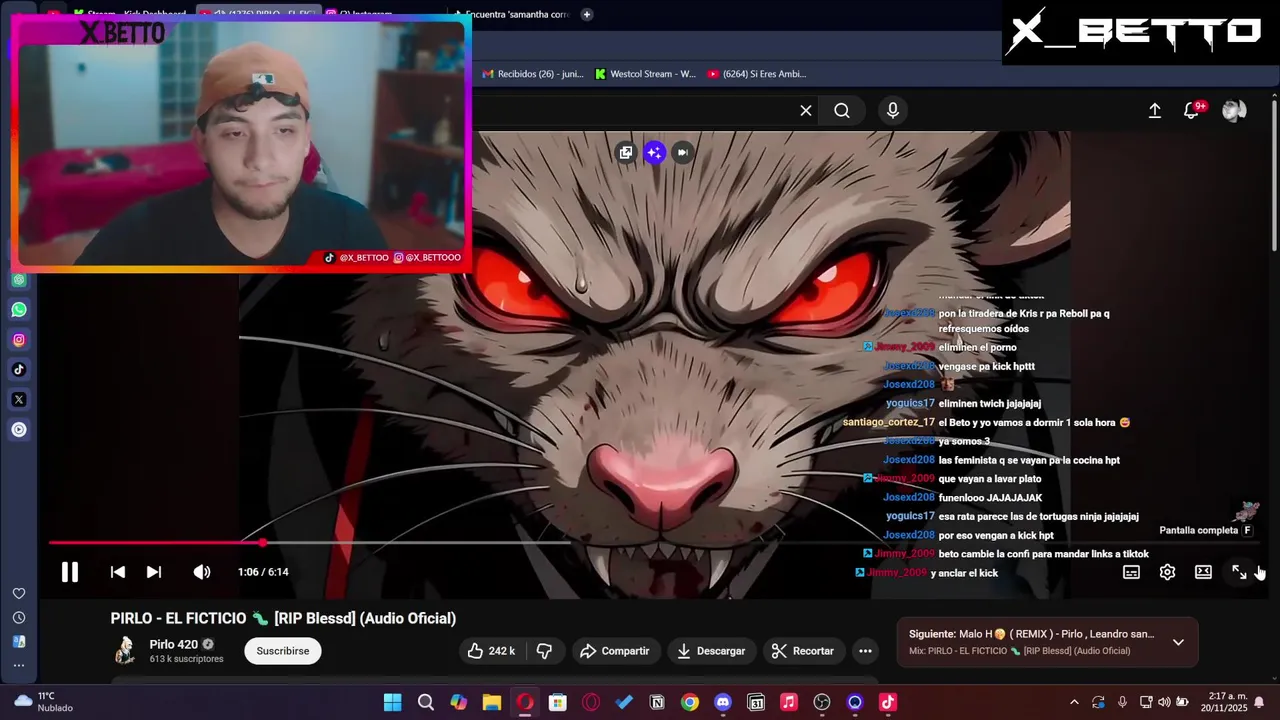Image resolution: width=1280 pixels, height=720 pixels.
Task: Start voice search with the microphone
Action: [x=893, y=111]
